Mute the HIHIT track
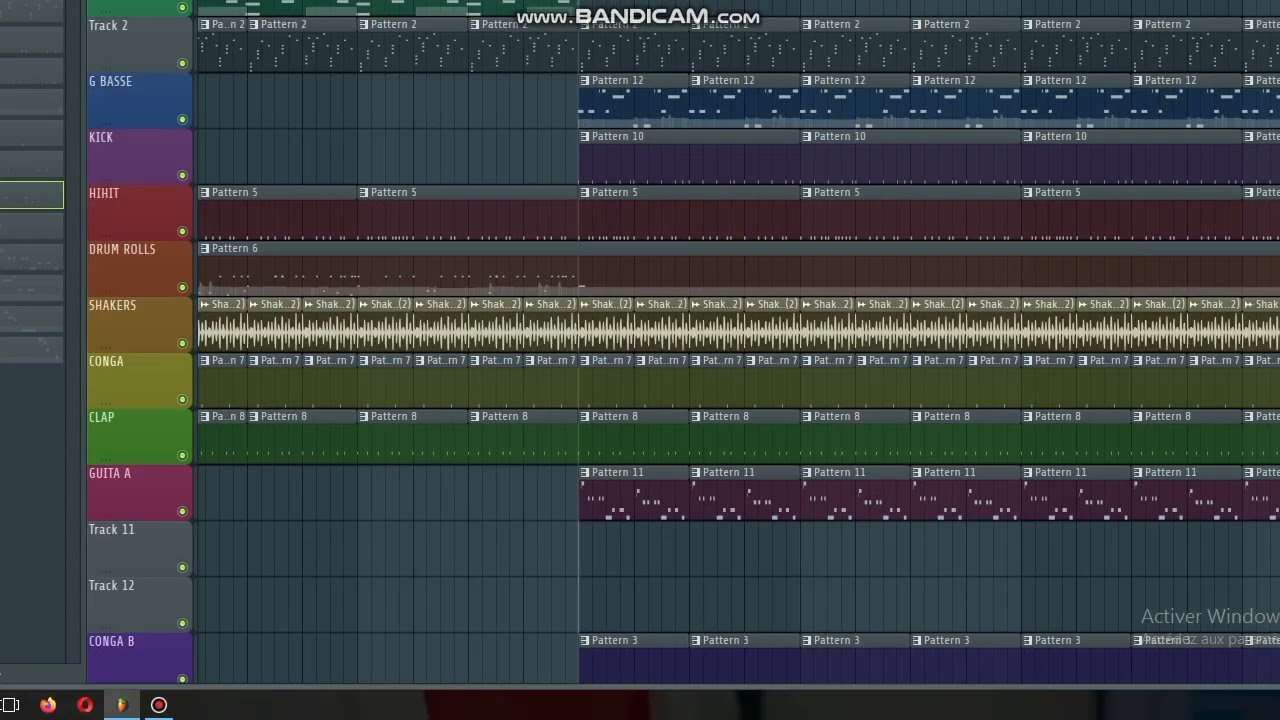Image resolution: width=1280 pixels, height=720 pixels. pos(182,232)
